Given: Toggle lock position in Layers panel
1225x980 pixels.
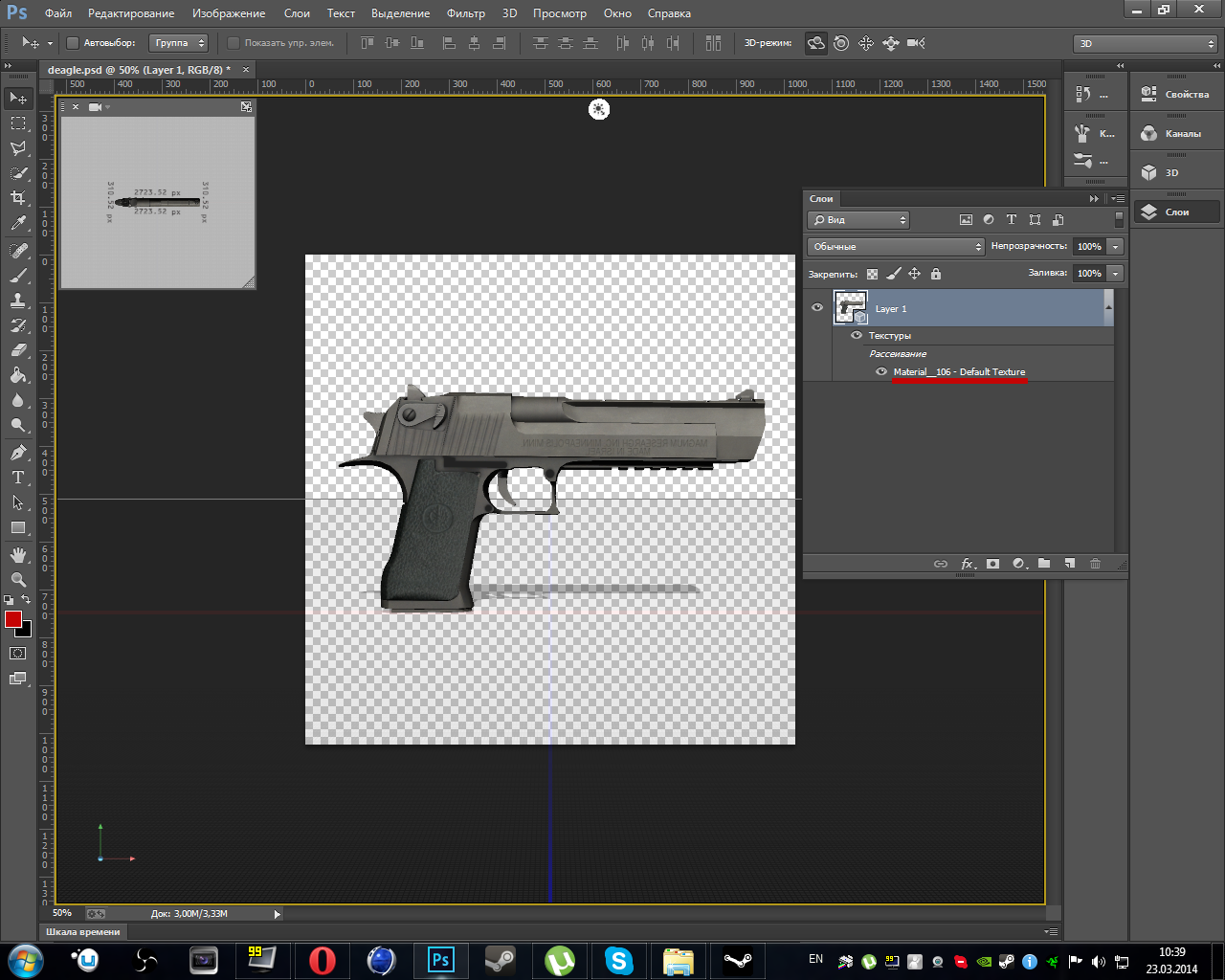Looking at the screenshot, I should [x=915, y=274].
